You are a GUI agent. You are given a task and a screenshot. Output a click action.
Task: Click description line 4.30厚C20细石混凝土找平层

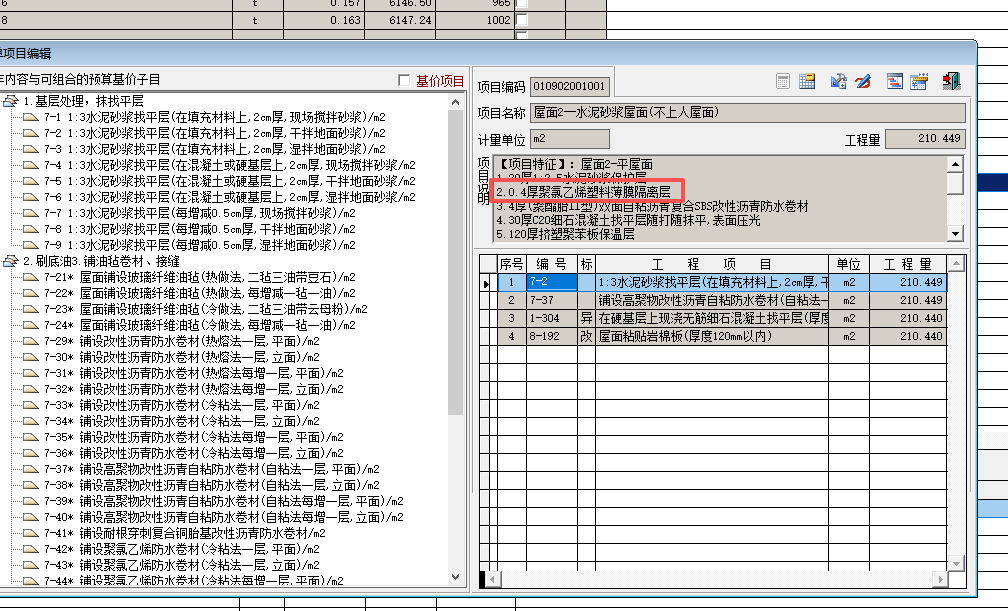coord(628,221)
